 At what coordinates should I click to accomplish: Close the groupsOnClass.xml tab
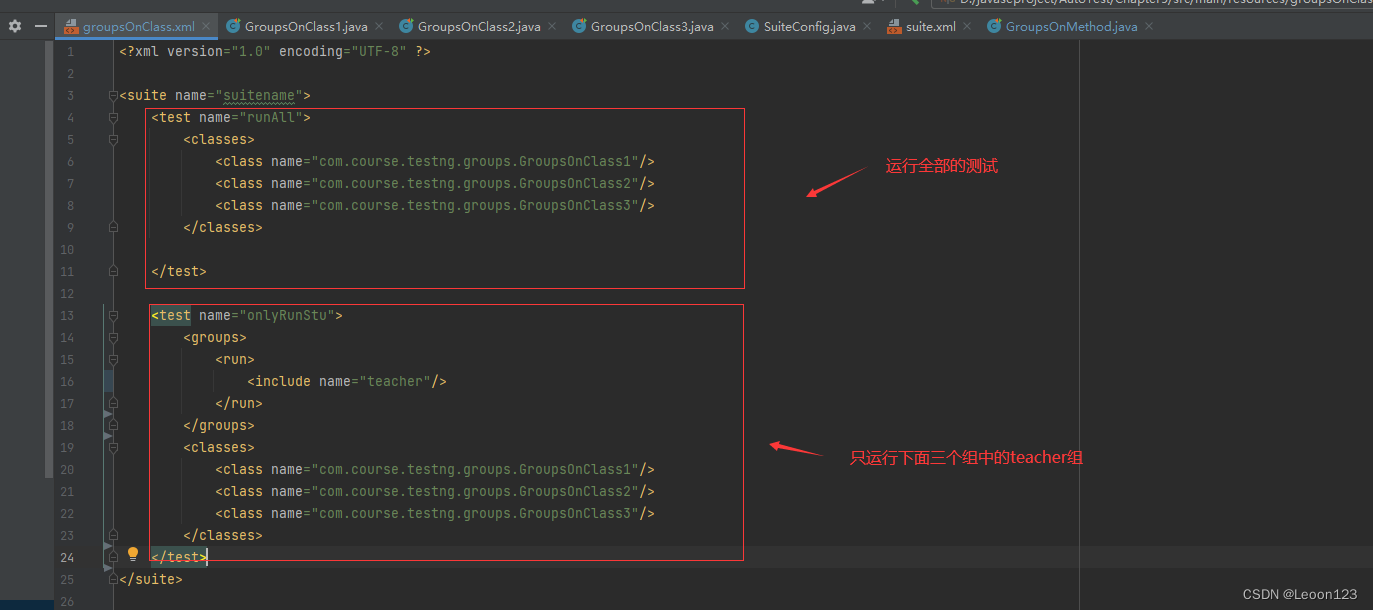pyautogui.click(x=206, y=27)
